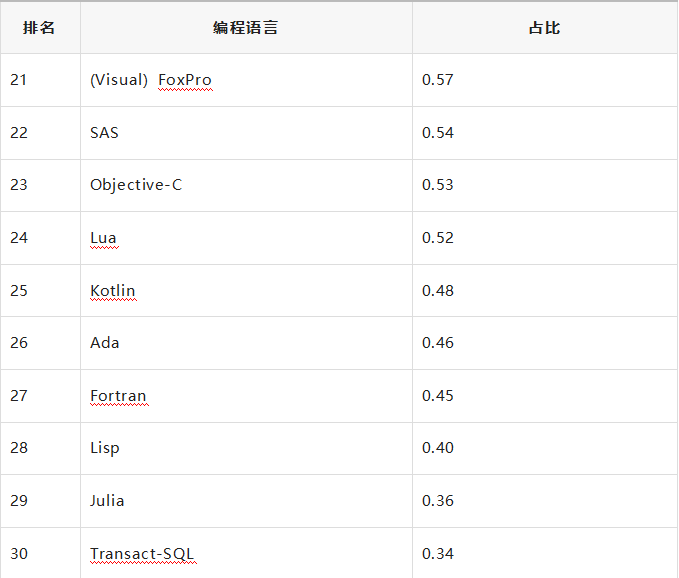The height and width of the screenshot is (578, 679).
Task: Select the underlined Lua word
Action: (x=103, y=238)
